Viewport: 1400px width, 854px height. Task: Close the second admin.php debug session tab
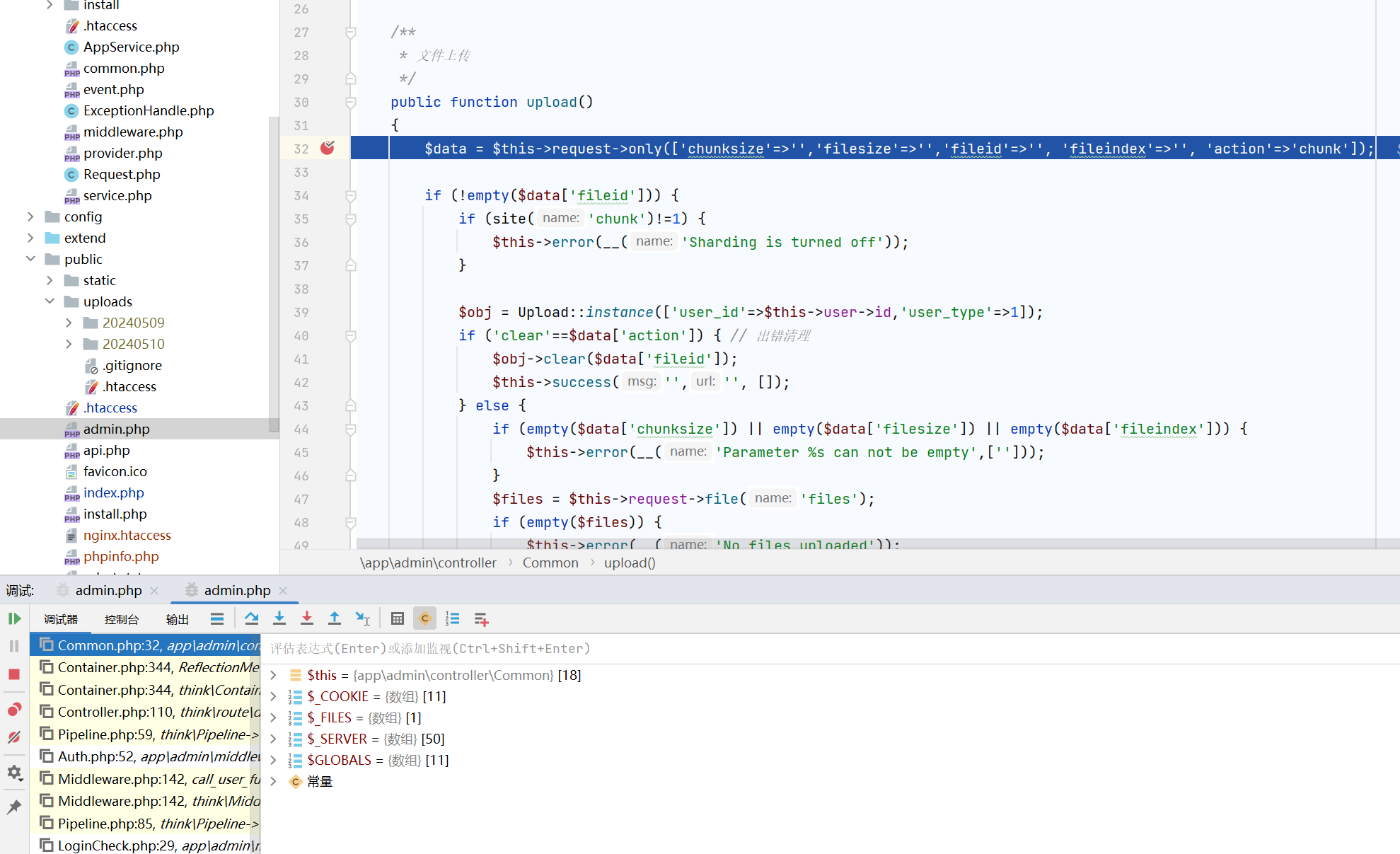tap(283, 591)
